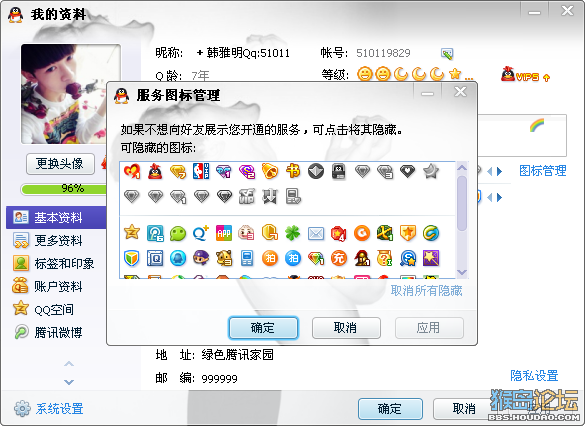This screenshot has width=585, height=426.
Task: Click 取消所有隐藏 link
Action: 426,291
